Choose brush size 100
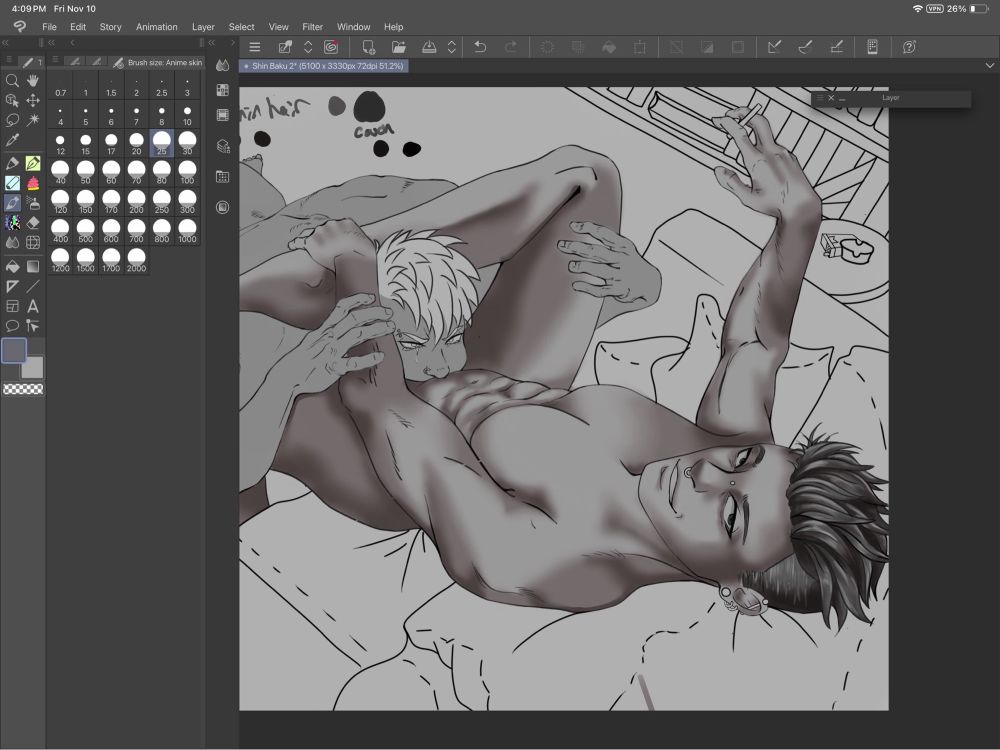 point(187,173)
